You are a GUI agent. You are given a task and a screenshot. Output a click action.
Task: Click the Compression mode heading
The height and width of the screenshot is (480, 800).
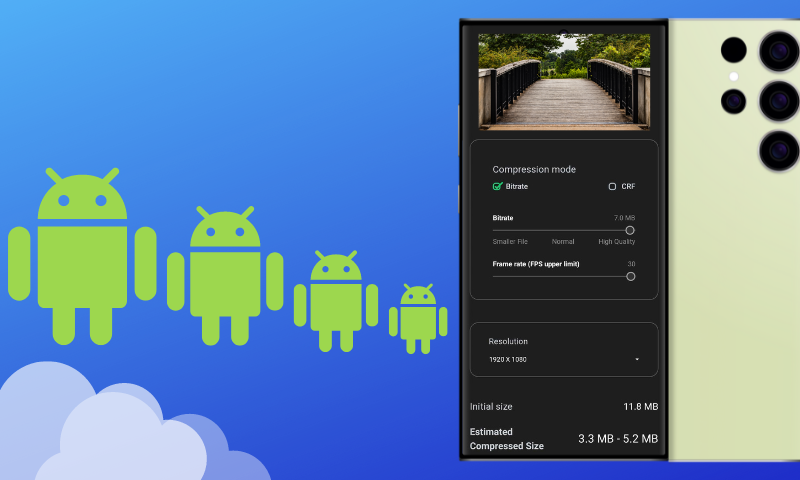[x=534, y=169]
